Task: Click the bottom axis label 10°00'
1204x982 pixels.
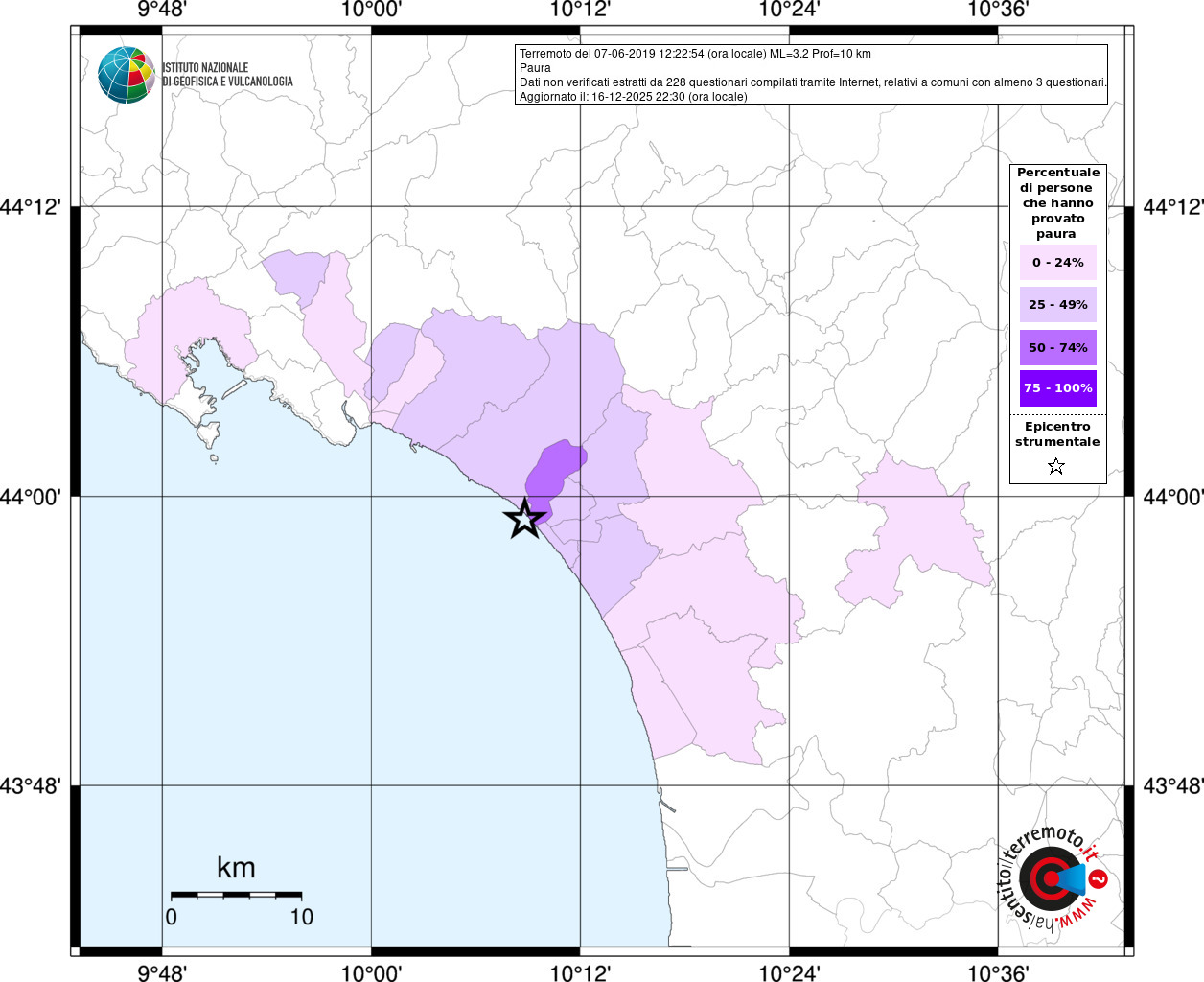Action: coord(371,972)
